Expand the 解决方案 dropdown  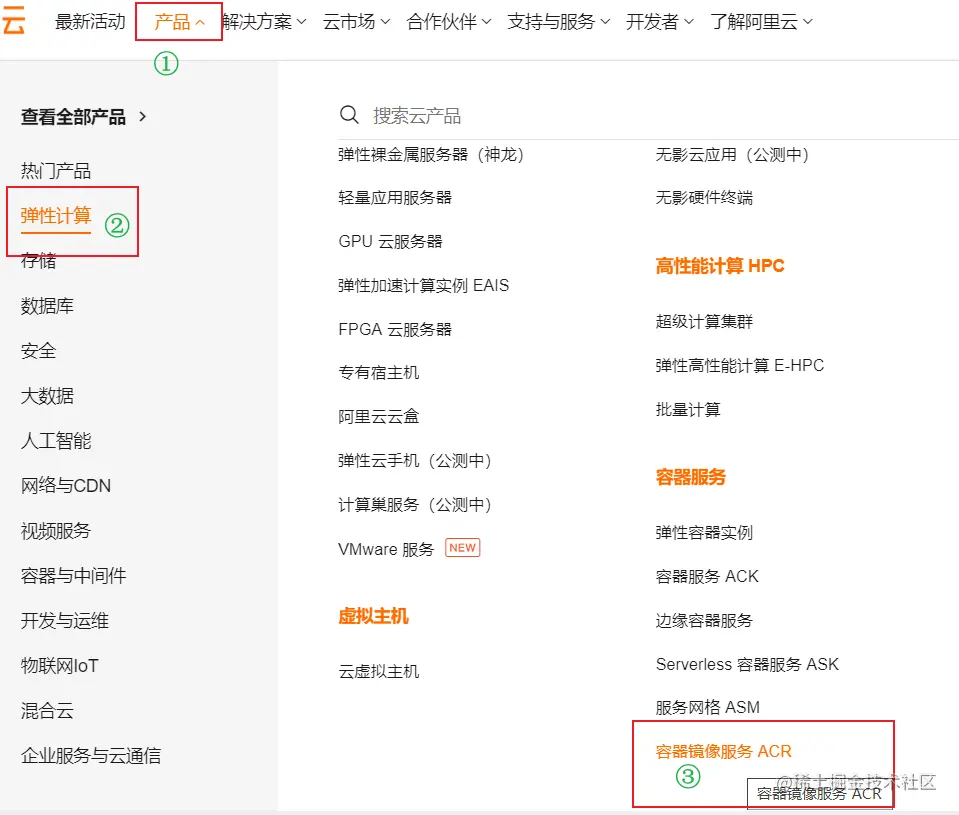click(x=264, y=21)
